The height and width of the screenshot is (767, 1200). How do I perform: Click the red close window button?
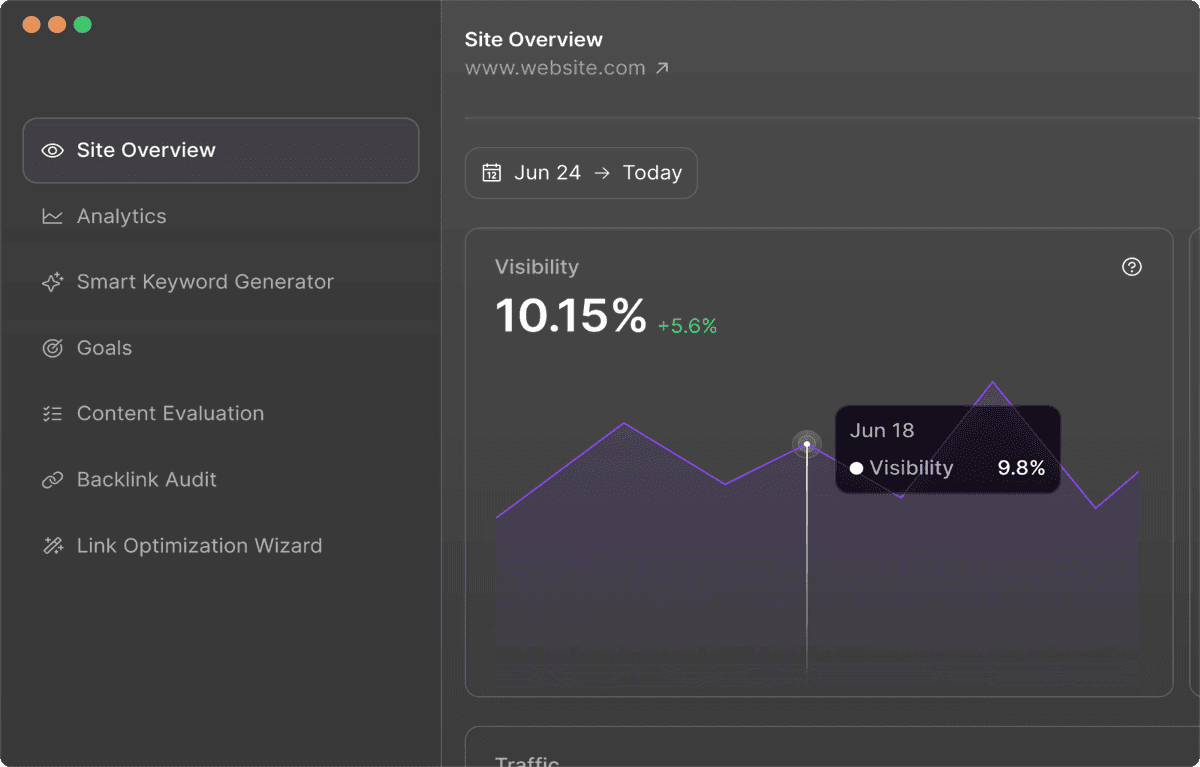pos(31,24)
